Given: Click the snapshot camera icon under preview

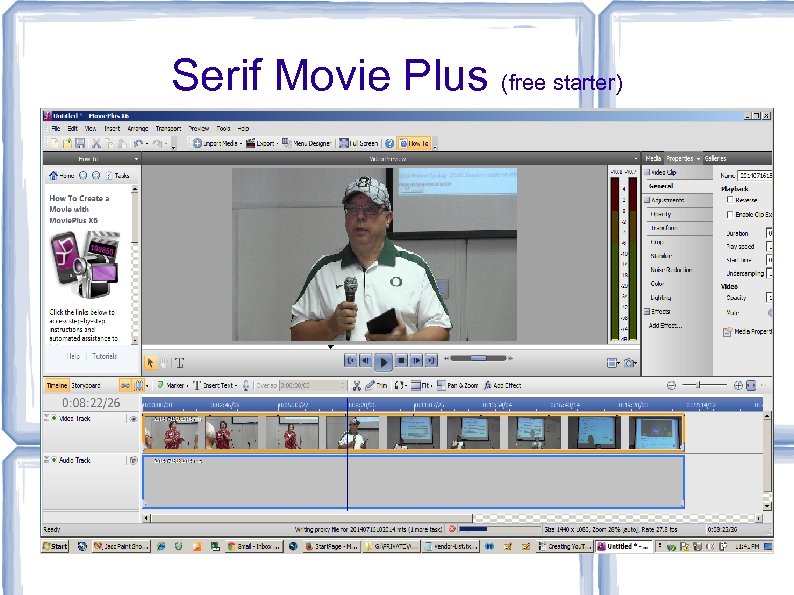Looking at the screenshot, I should coord(629,363).
